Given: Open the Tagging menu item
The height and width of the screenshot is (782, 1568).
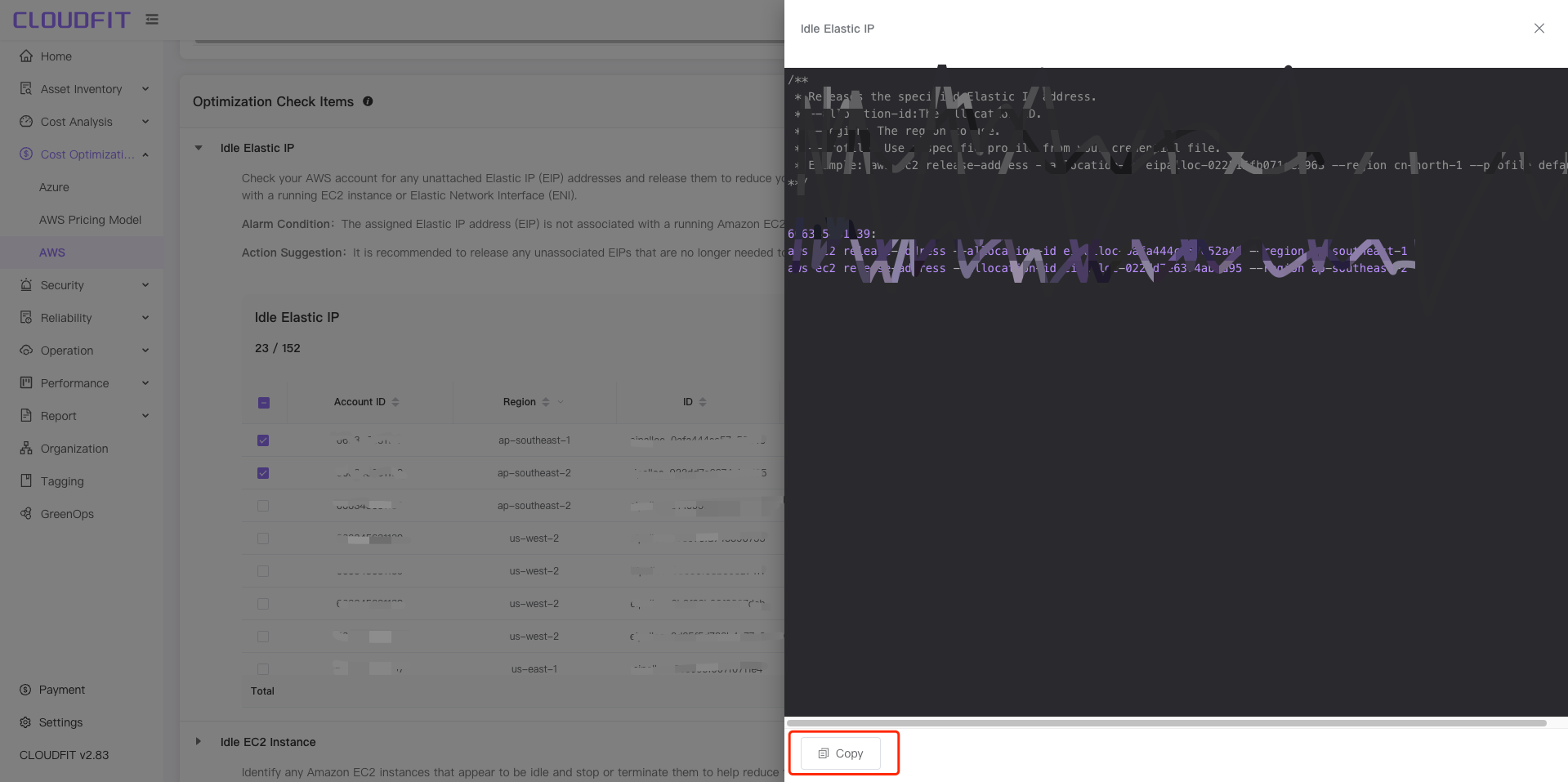Looking at the screenshot, I should [x=82, y=480].
